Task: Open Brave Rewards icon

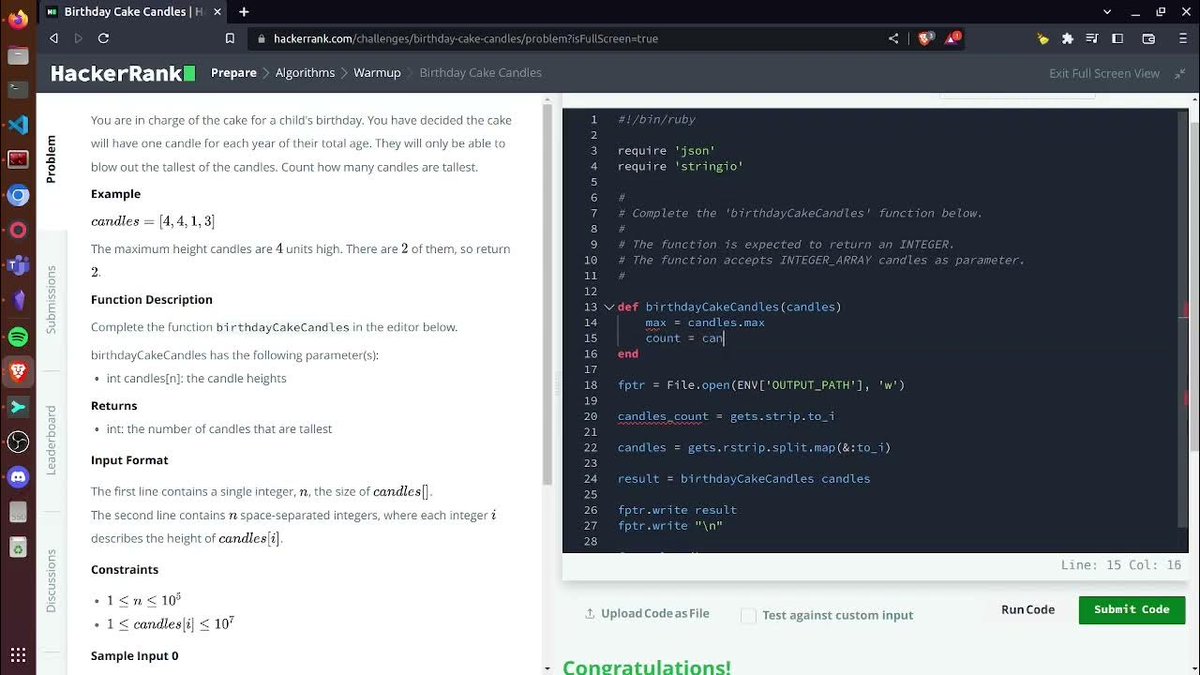Action: point(953,39)
